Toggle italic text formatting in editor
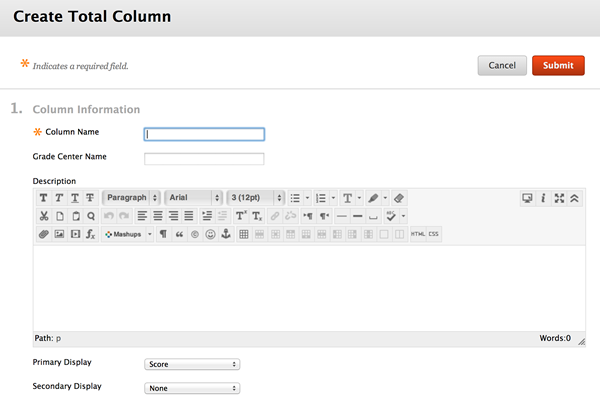Image resolution: width=600 pixels, height=410 pixels. pos(59,198)
